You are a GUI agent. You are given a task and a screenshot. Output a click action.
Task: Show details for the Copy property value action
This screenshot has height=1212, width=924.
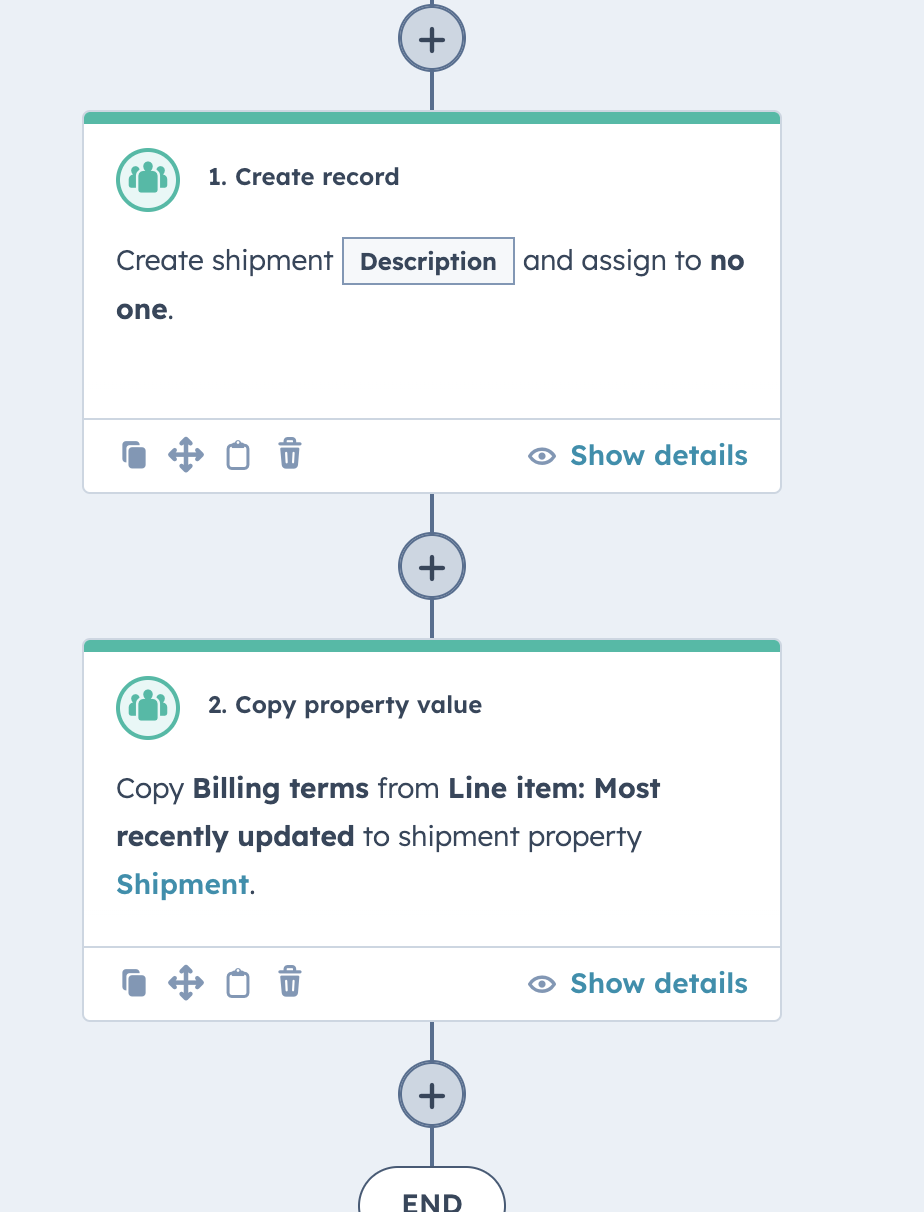pos(658,983)
